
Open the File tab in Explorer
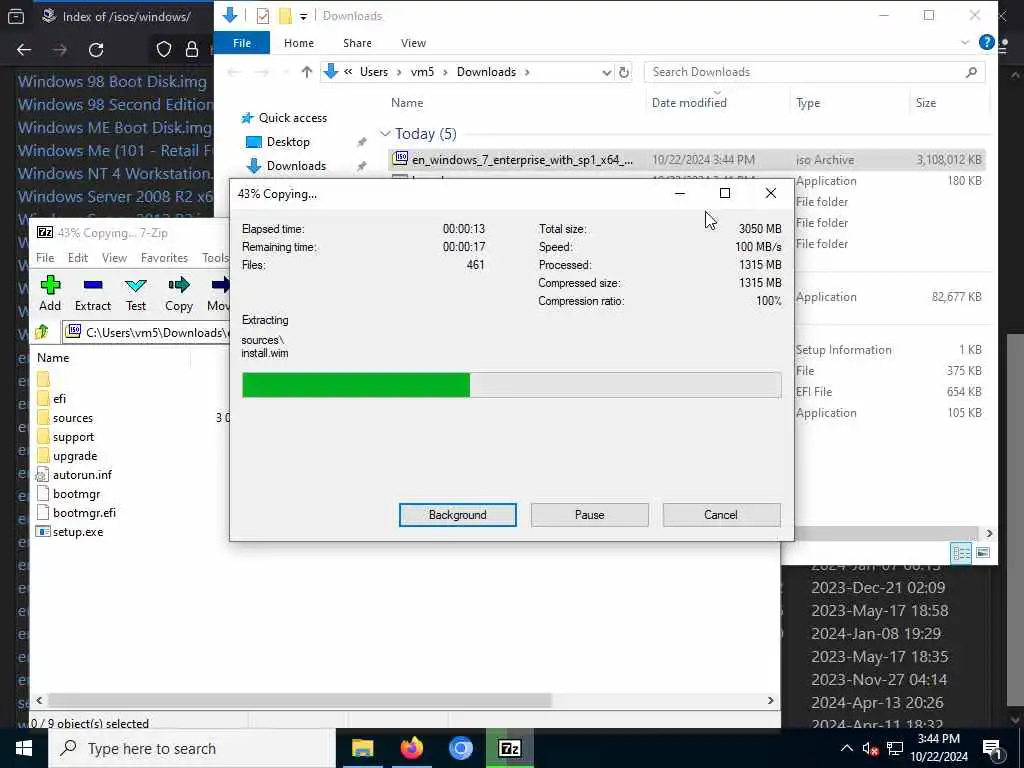[x=242, y=42]
